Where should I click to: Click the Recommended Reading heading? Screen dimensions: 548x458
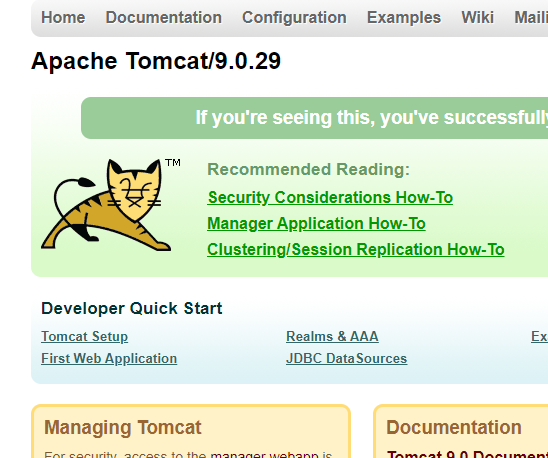pyautogui.click(x=308, y=169)
